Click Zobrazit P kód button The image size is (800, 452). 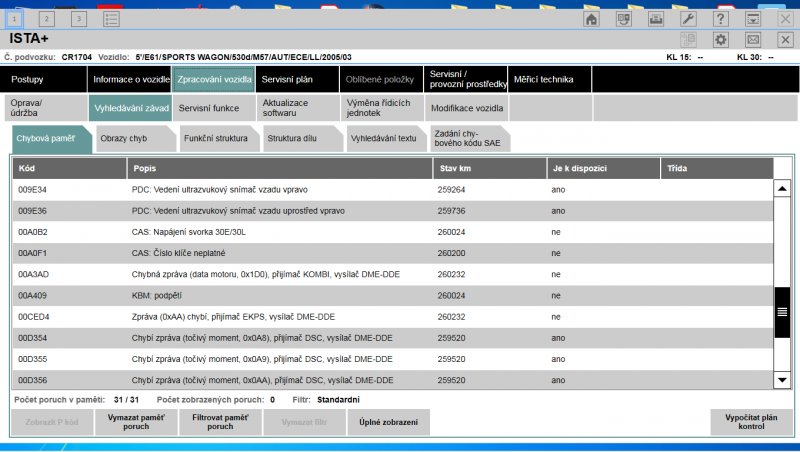pyautogui.click(x=52, y=422)
